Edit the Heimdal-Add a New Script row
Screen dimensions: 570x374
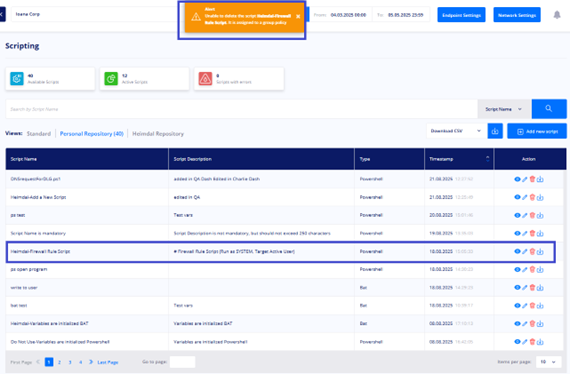click(525, 197)
